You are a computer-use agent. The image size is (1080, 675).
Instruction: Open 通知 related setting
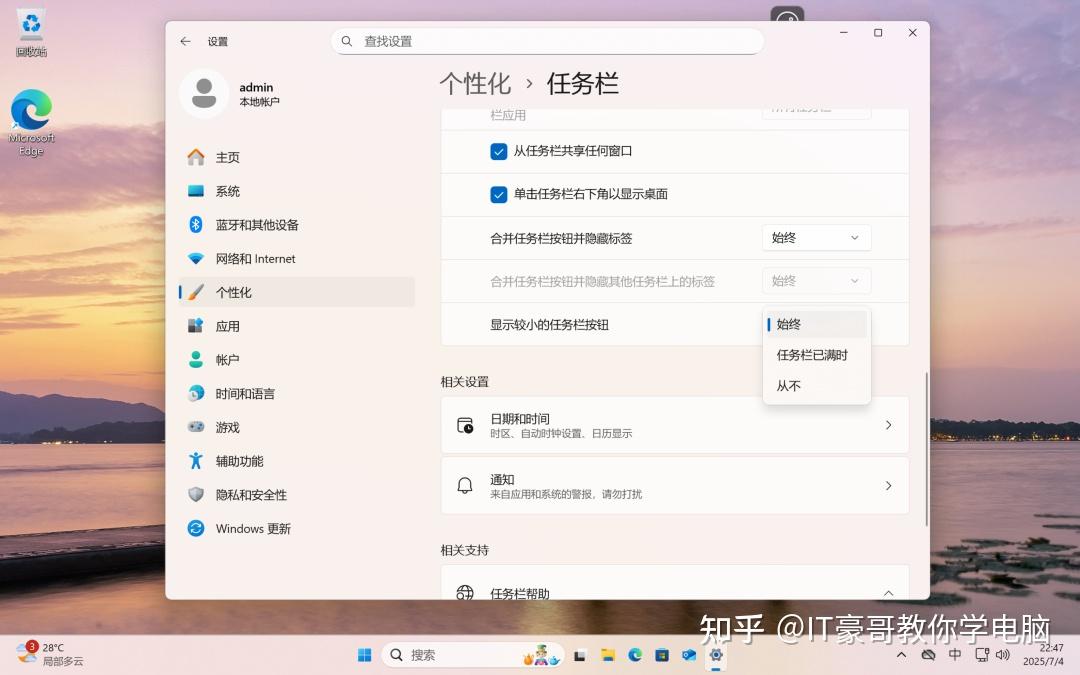(674, 486)
